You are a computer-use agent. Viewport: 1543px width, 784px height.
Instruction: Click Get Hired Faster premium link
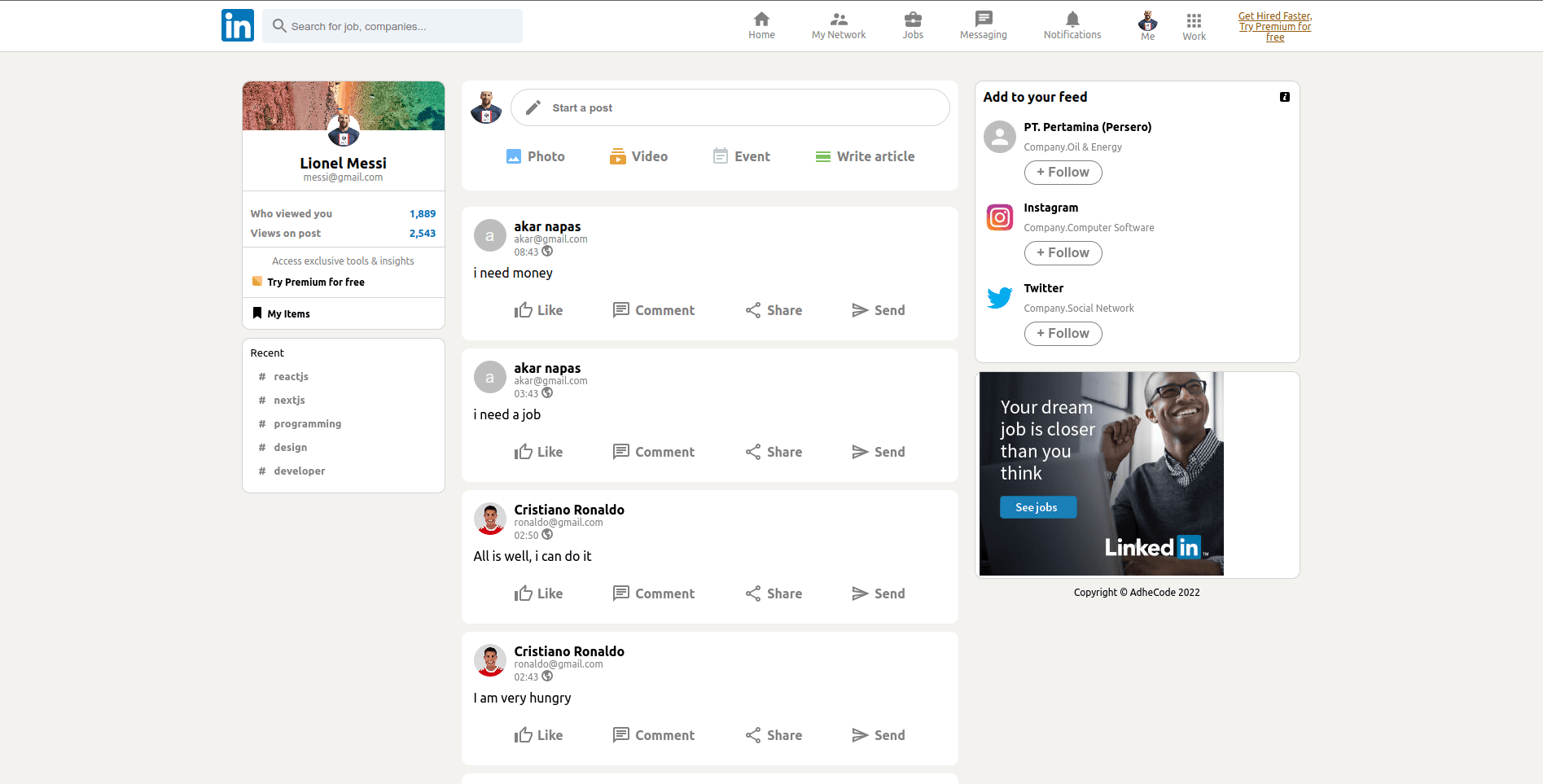click(1275, 26)
